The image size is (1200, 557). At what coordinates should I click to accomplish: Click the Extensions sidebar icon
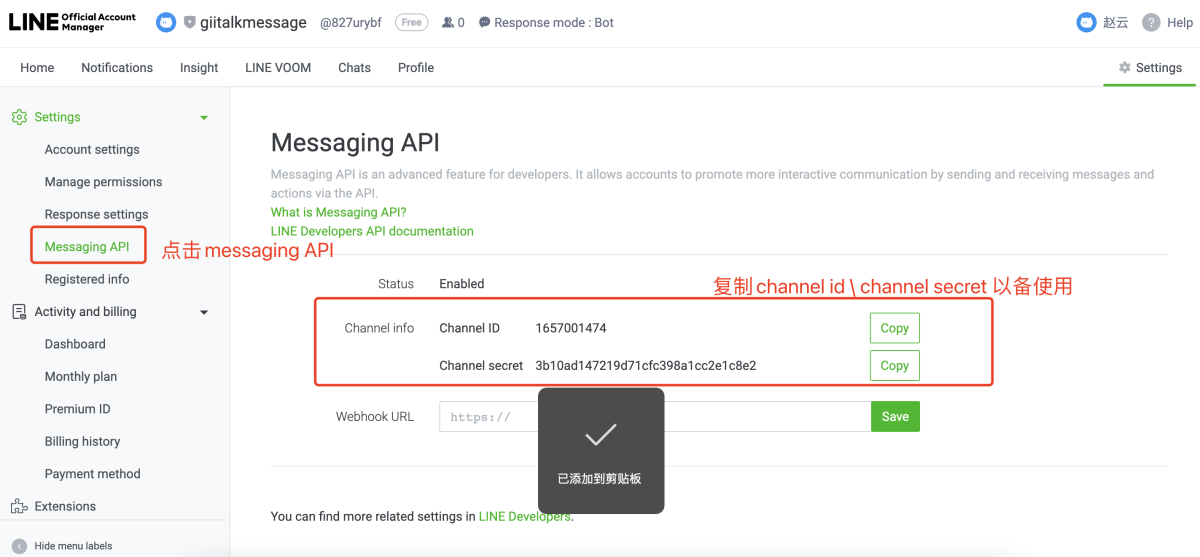[x=18, y=506]
